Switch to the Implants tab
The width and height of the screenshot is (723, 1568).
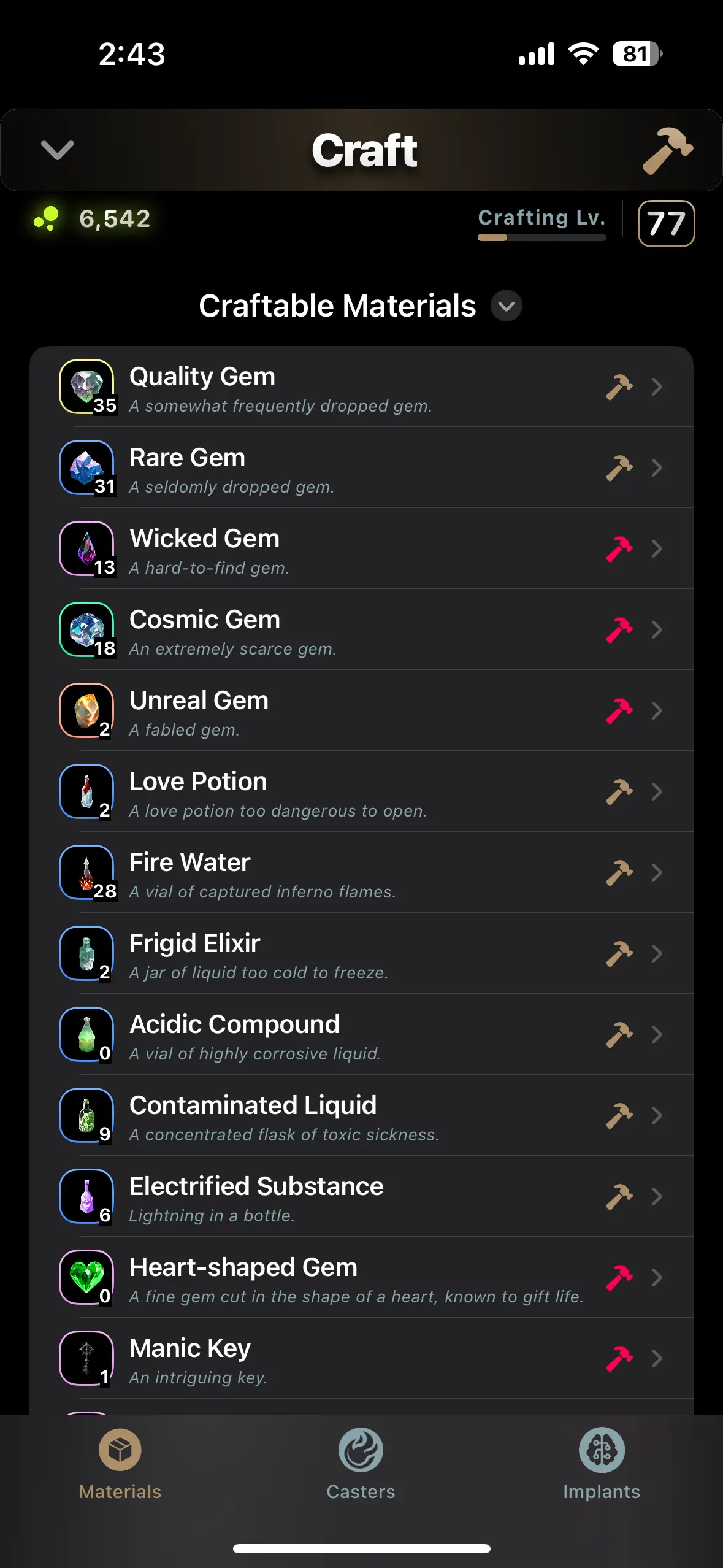click(x=601, y=1464)
